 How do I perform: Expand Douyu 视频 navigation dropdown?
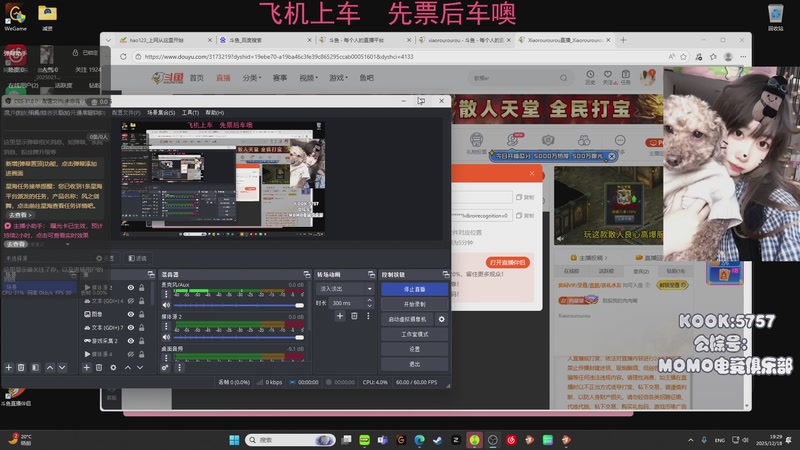[x=308, y=78]
